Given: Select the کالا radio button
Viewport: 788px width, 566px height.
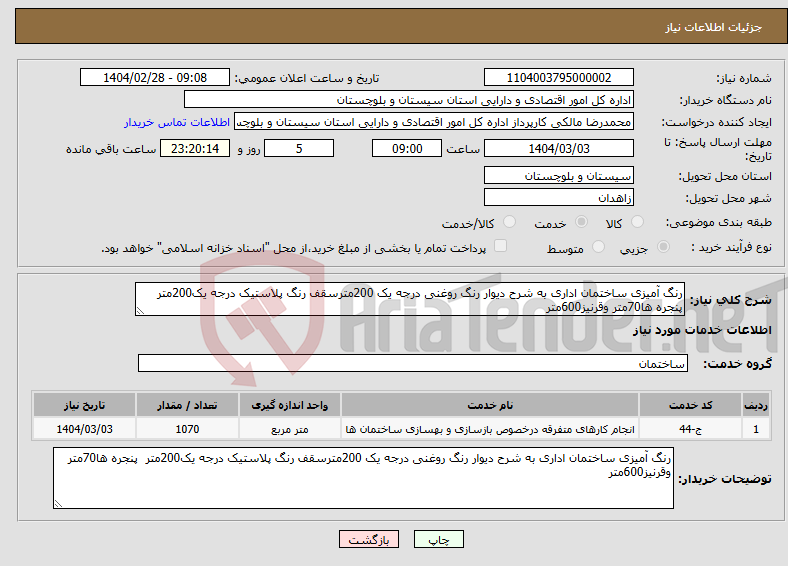Looking at the screenshot, I should point(637,222).
